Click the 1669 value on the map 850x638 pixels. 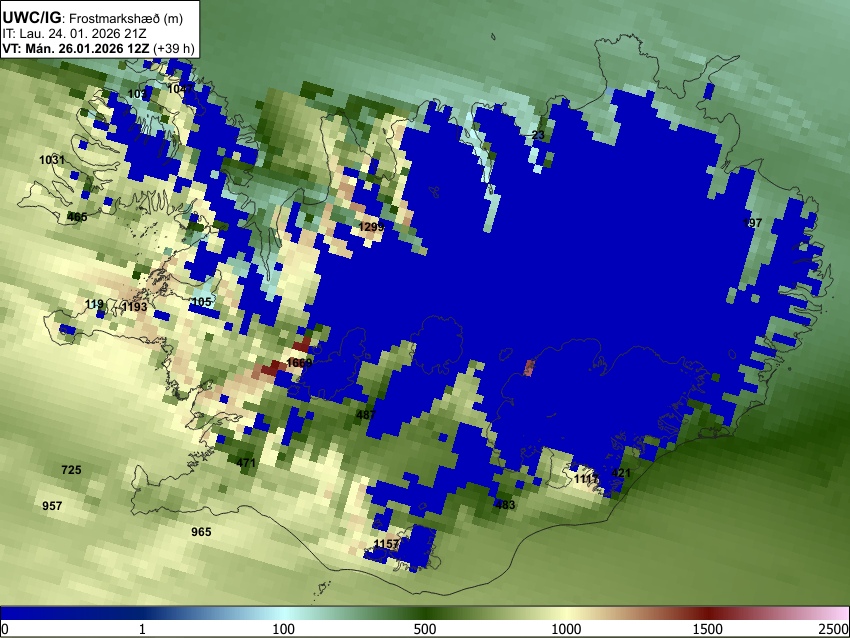coord(299,362)
